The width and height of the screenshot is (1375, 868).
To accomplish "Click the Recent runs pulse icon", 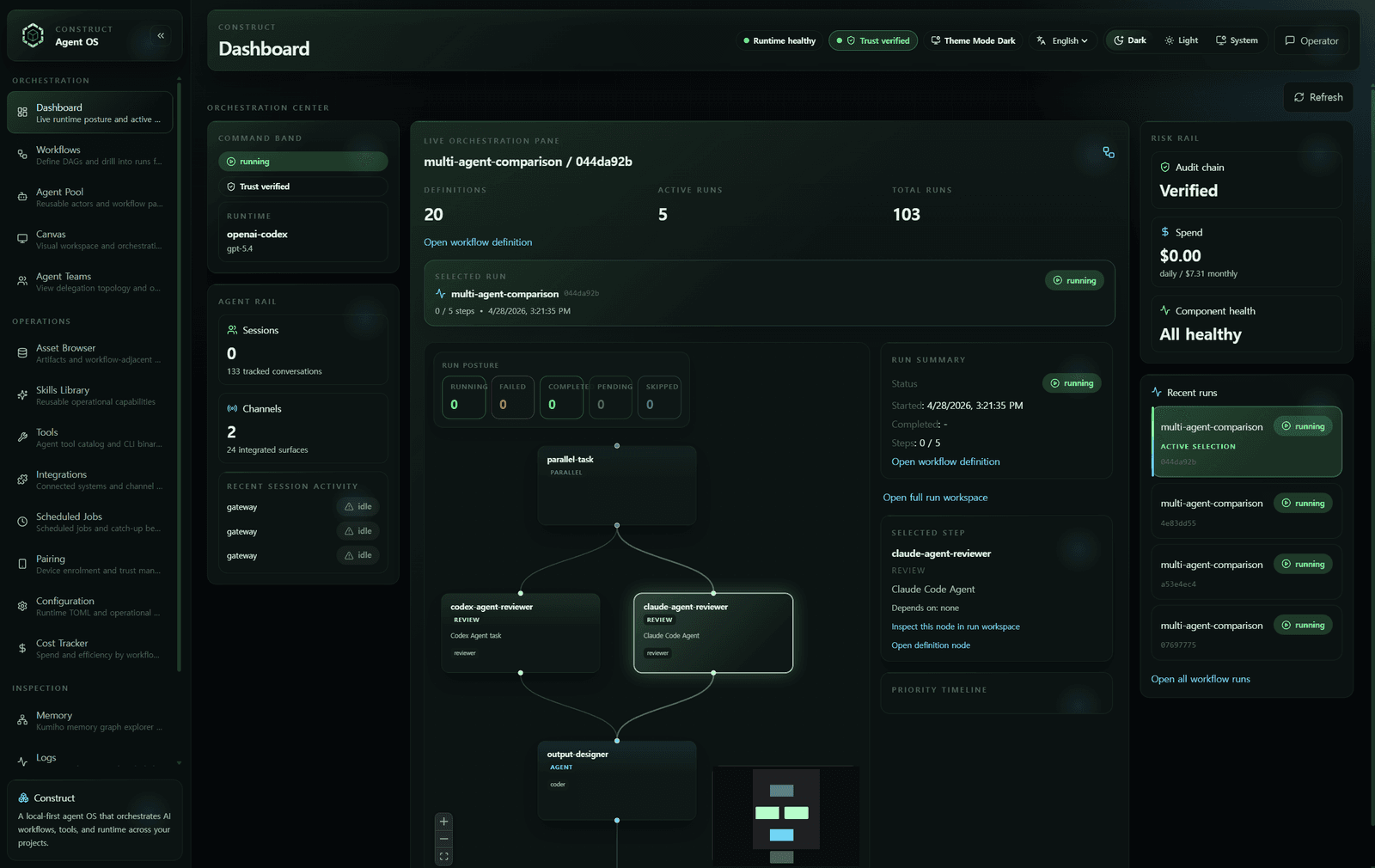I will pyautogui.click(x=1157, y=393).
